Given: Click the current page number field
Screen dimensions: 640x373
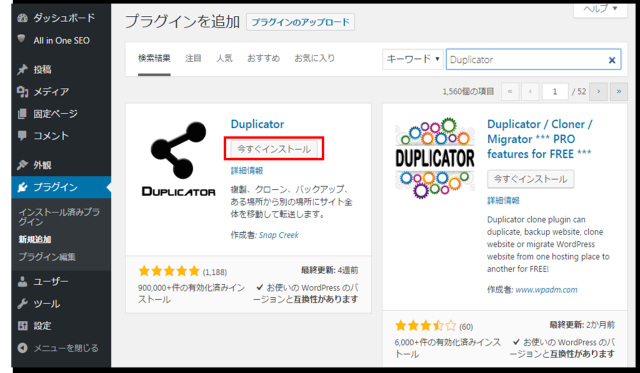Looking at the screenshot, I should pyautogui.click(x=555, y=91).
